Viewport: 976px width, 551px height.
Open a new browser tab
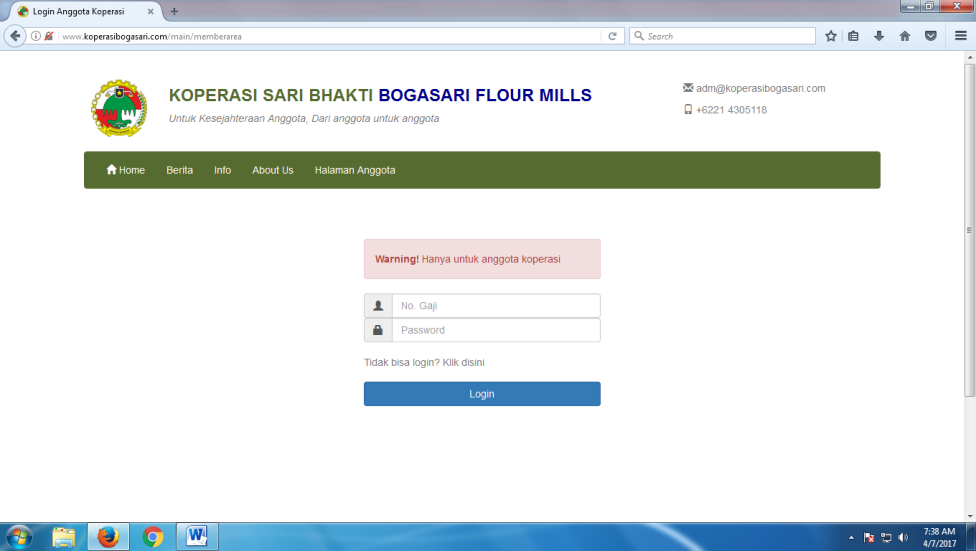click(174, 11)
